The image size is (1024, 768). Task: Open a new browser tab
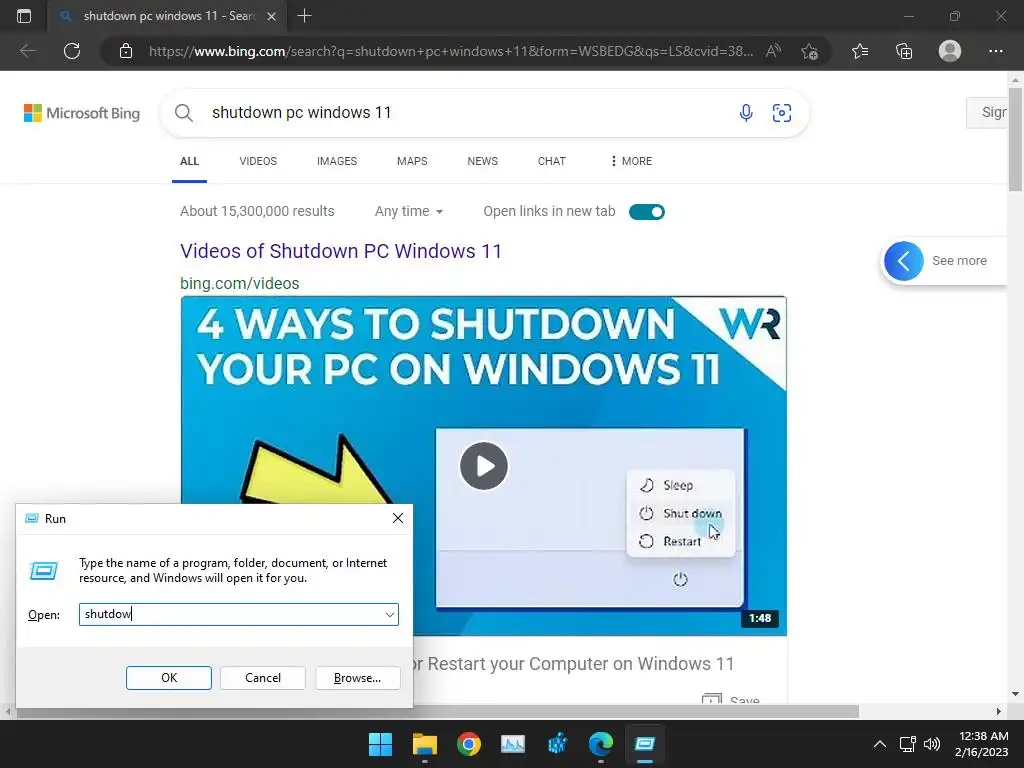click(304, 16)
